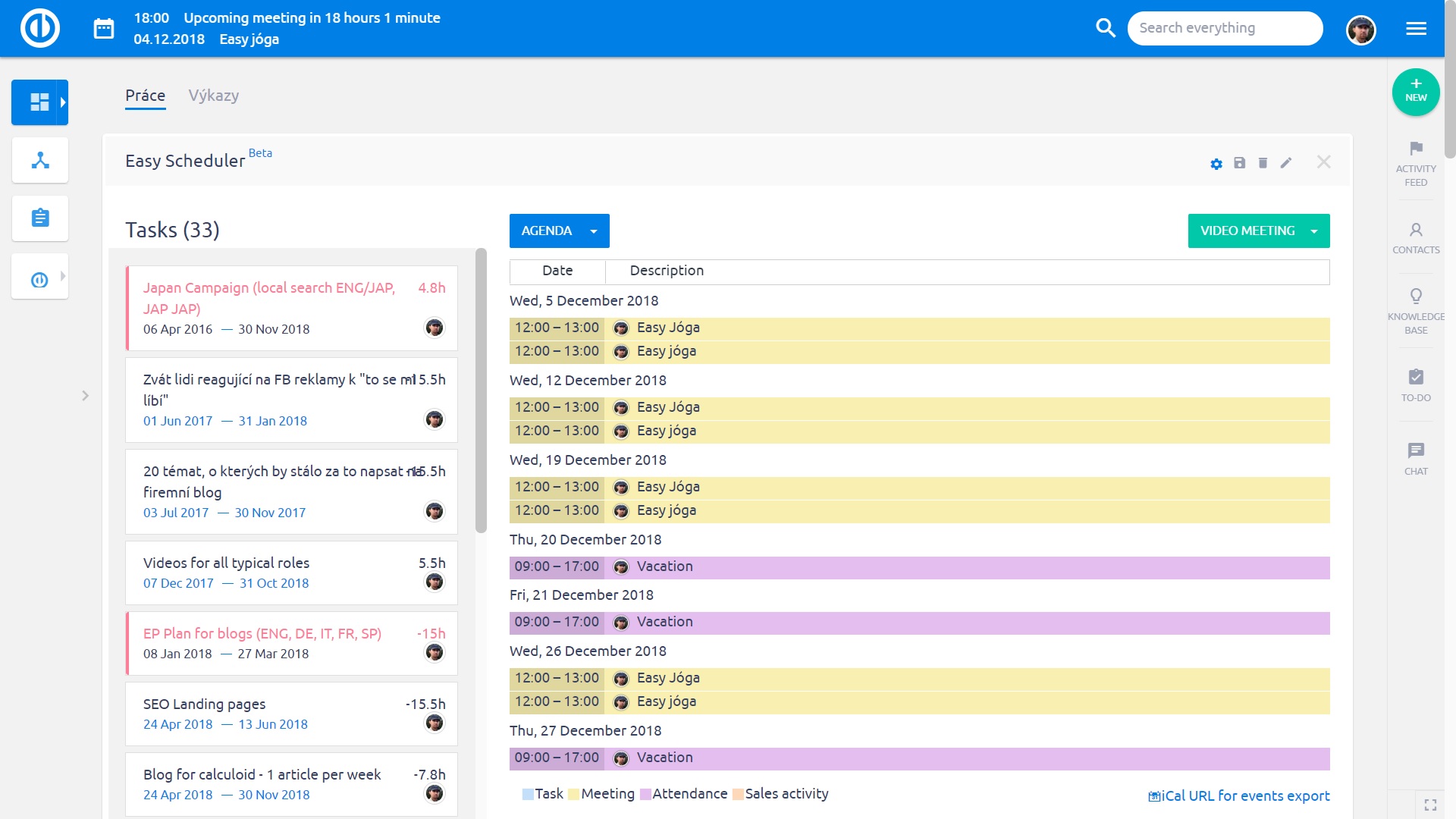1456x819 pixels.
Task: Open the Activity Feed panel
Action: pyautogui.click(x=1416, y=163)
